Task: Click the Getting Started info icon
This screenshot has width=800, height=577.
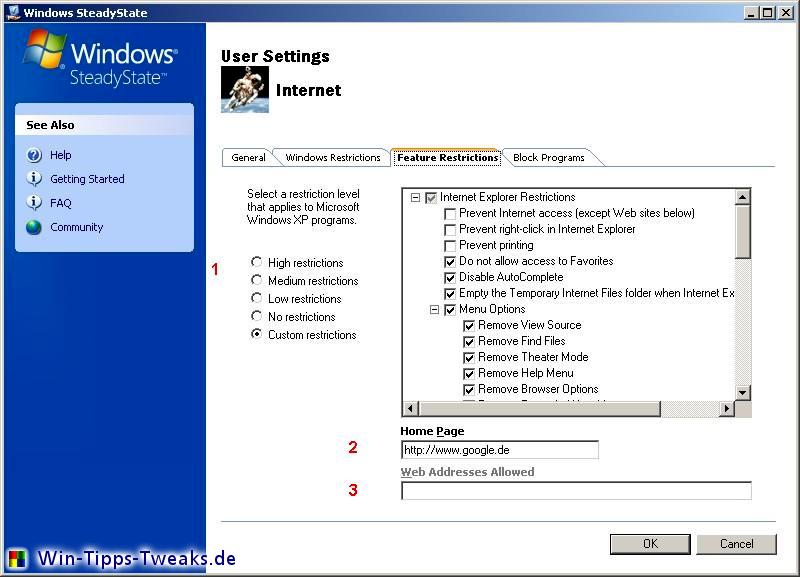Action: pos(34,179)
